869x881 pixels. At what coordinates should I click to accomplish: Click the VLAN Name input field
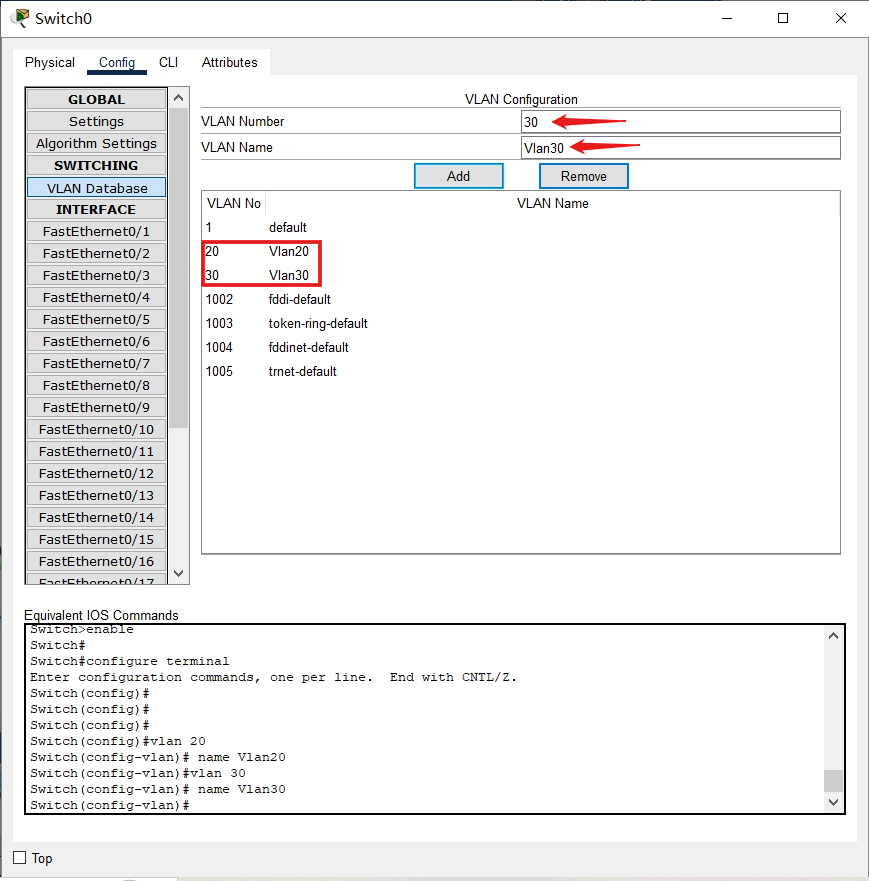tap(680, 148)
